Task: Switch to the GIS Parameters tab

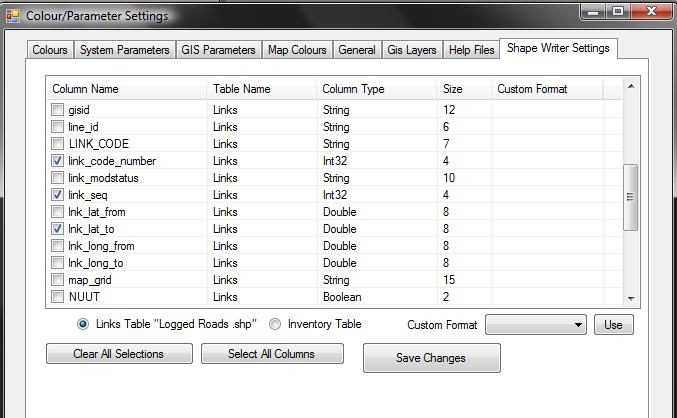Action: [x=218, y=50]
